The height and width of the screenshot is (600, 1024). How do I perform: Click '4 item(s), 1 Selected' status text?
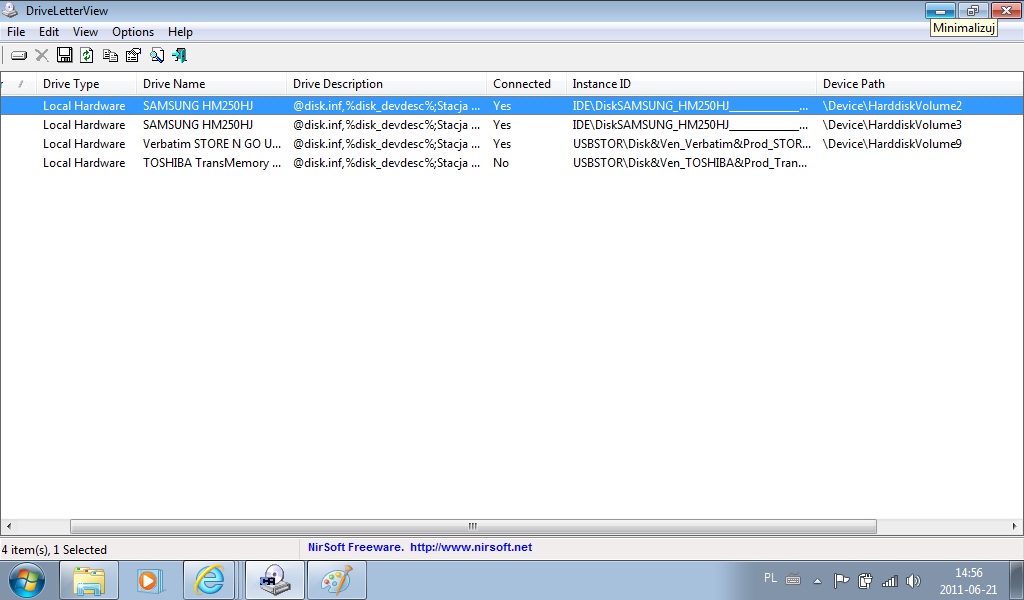click(54, 550)
